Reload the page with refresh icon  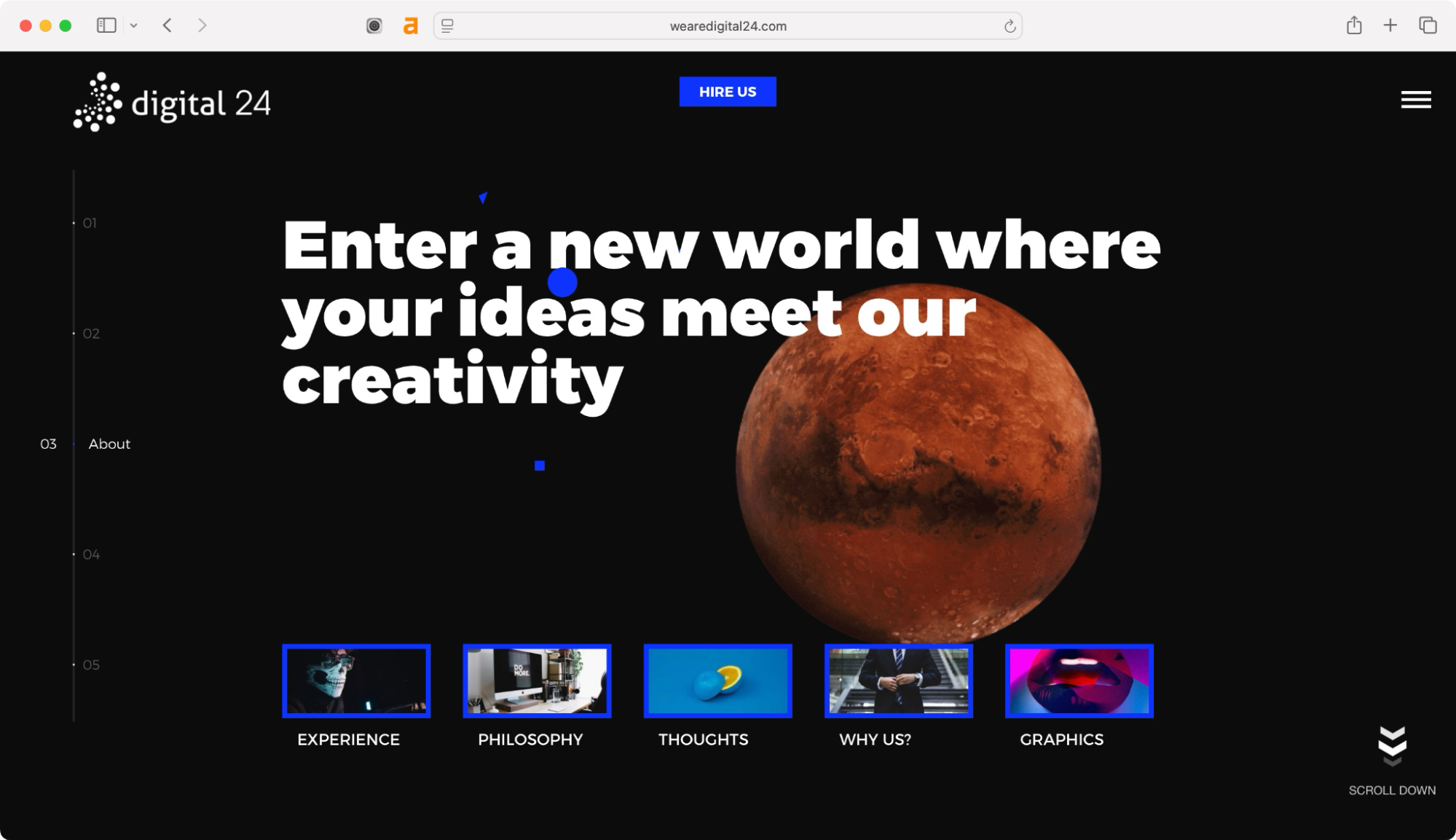(x=1010, y=26)
